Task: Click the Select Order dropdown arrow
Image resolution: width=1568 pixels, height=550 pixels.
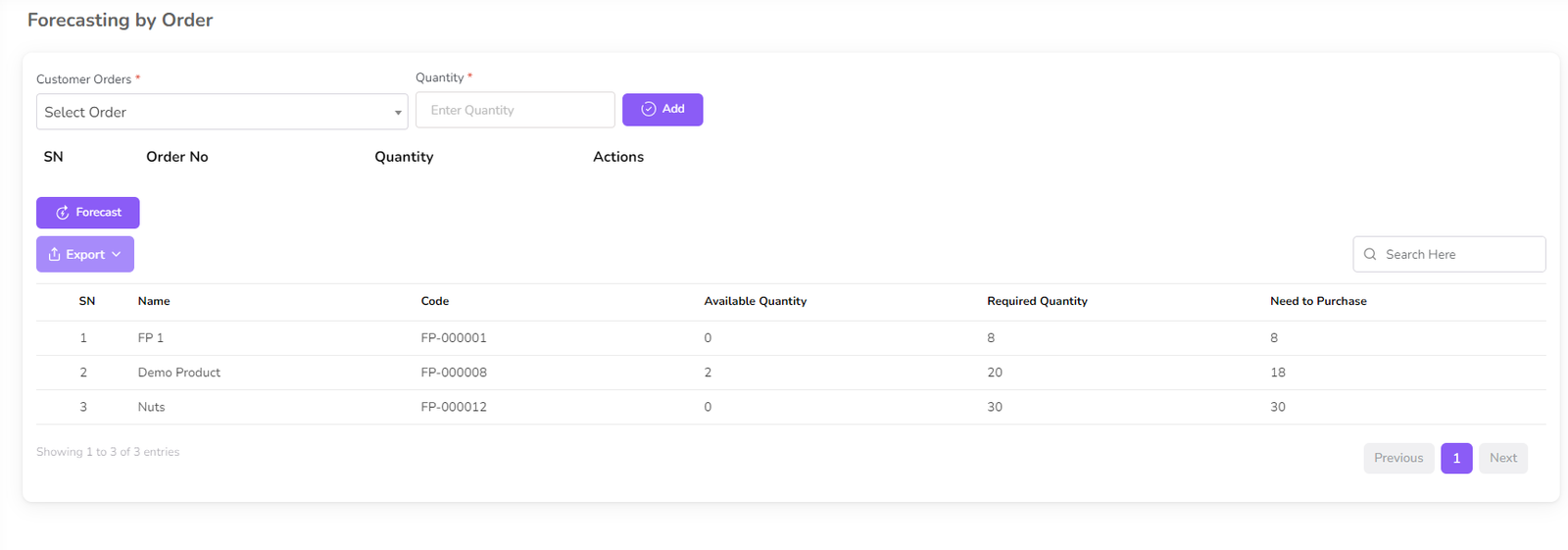Action: [398, 113]
